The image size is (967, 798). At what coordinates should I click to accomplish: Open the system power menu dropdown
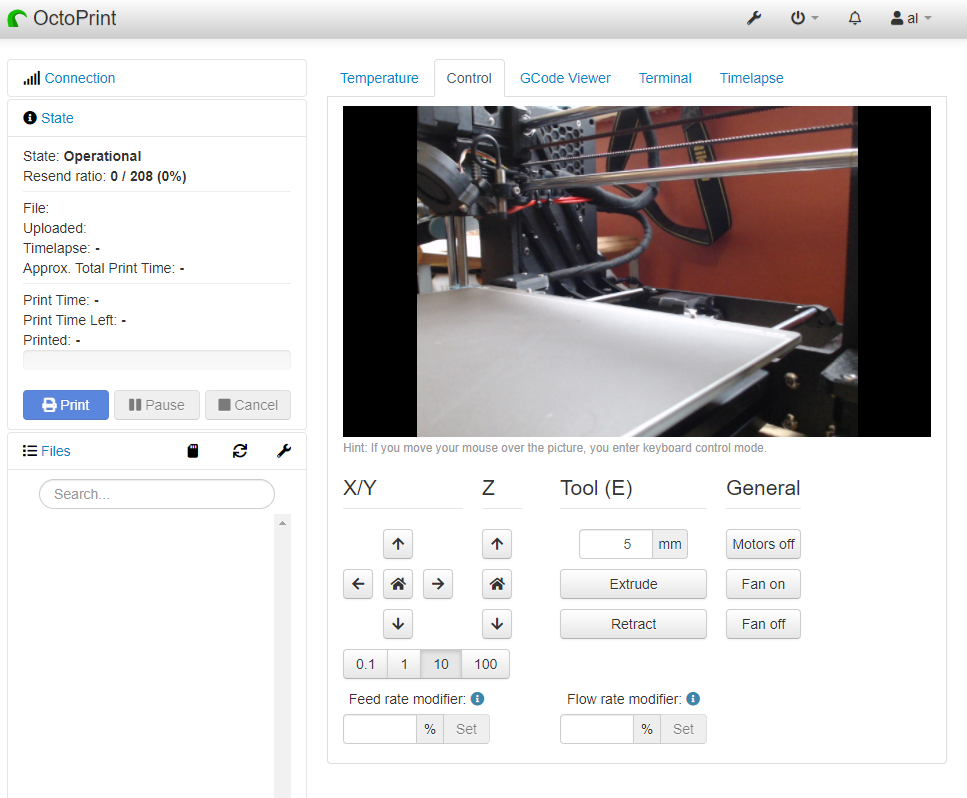804,18
